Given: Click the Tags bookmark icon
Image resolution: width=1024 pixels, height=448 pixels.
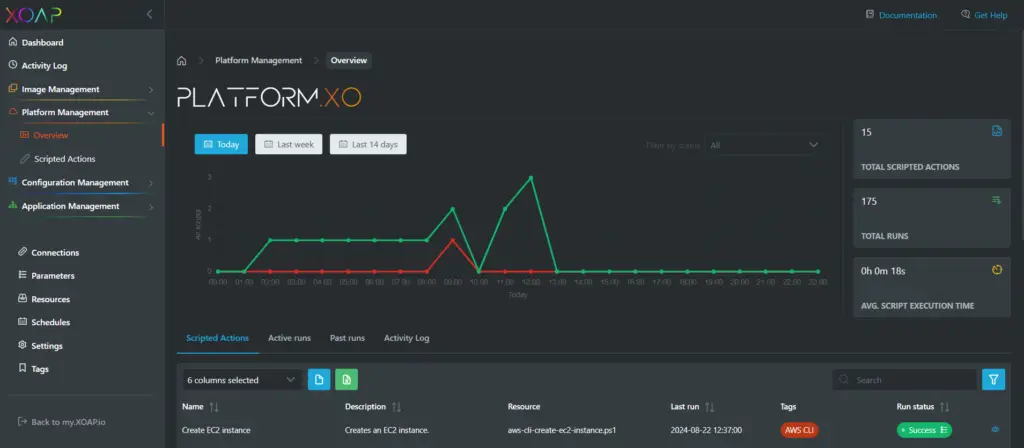Looking at the screenshot, I should tap(22, 368).
